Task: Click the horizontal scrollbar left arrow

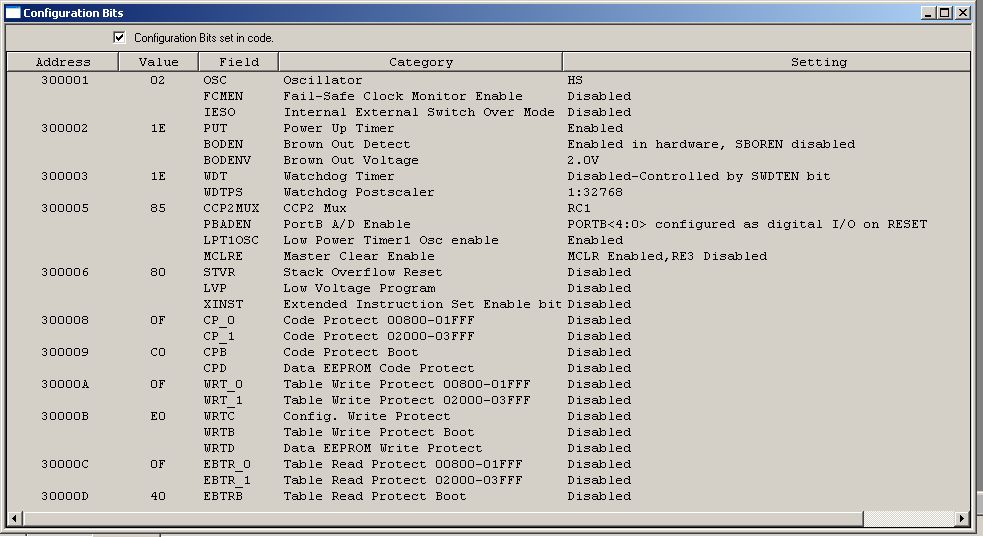Action: [x=15, y=518]
